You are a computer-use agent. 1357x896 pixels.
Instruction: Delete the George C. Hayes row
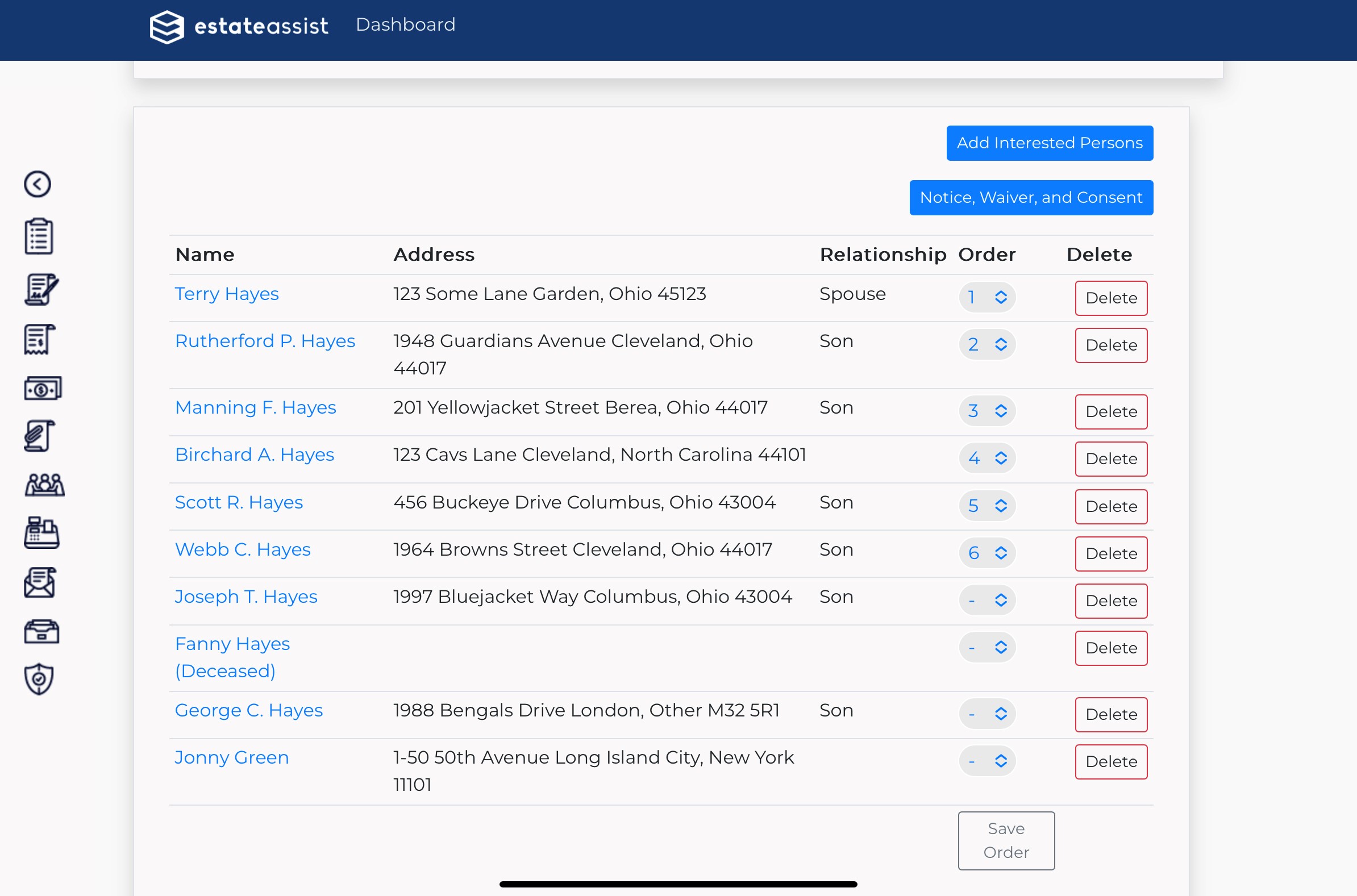click(1111, 715)
